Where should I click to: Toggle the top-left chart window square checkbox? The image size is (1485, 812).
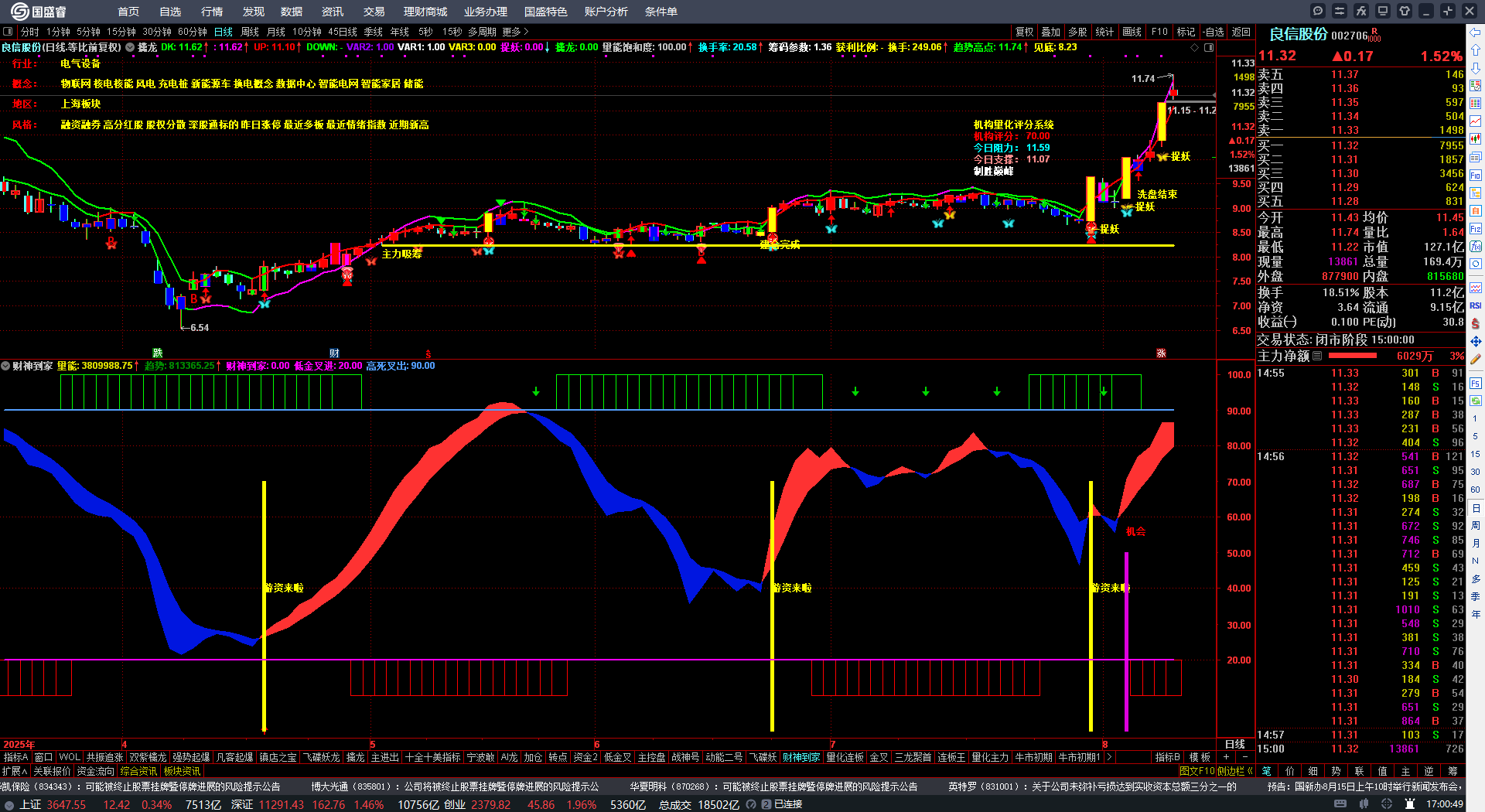tap(8, 32)
